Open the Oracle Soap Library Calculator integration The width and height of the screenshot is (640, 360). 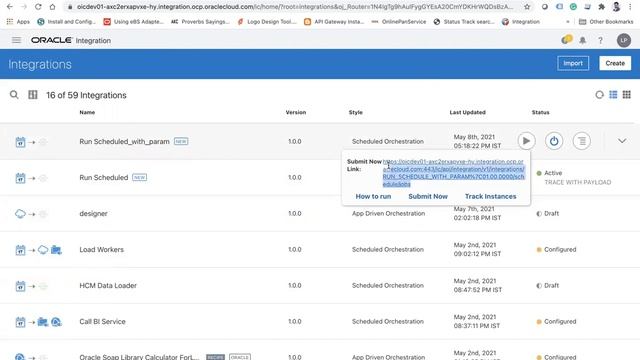tap(139, 356)
